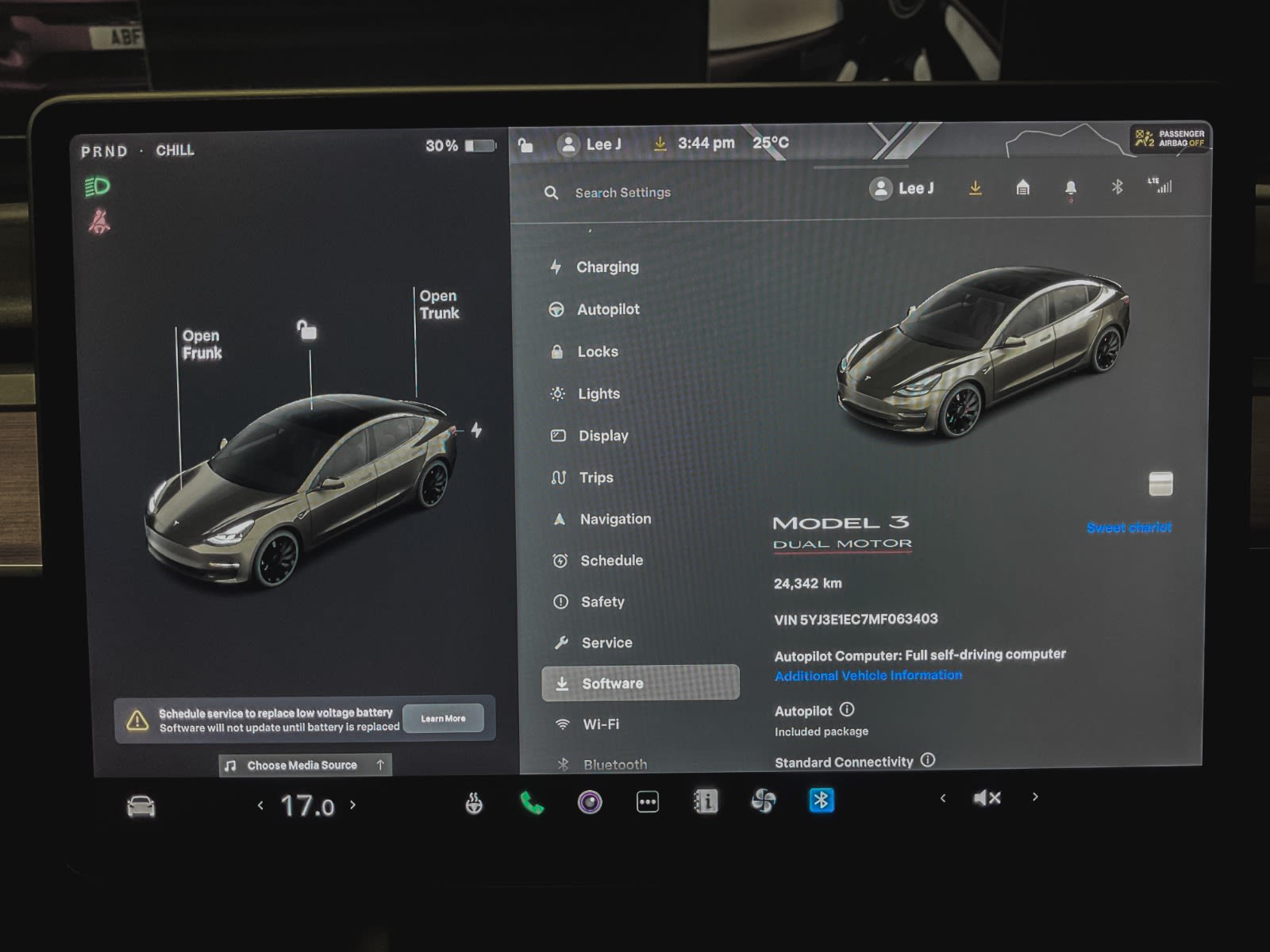Select the highlighted Software menu item

641,683
